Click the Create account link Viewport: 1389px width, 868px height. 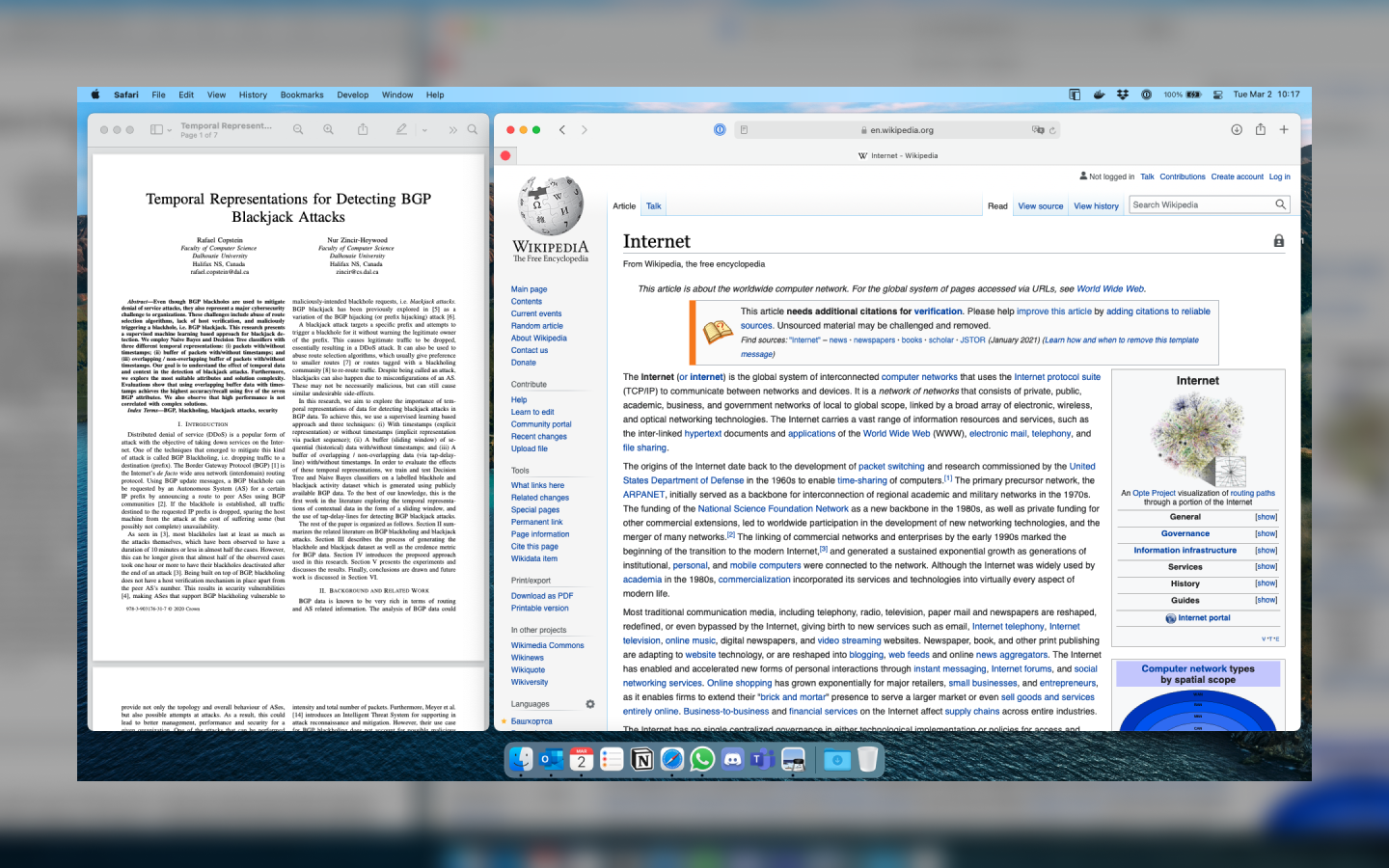pyautogui.click(x=1238, y=176)
